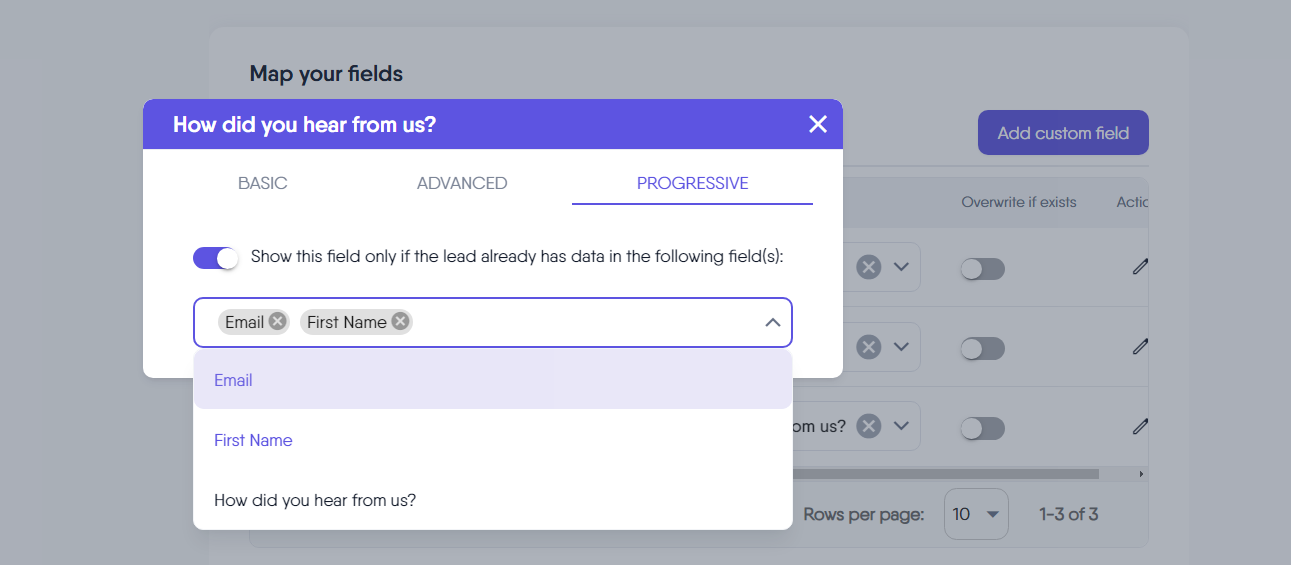Select 'How did you hear from us?' option
Viewport: 1291px width, 565px height.
[315, 500]
